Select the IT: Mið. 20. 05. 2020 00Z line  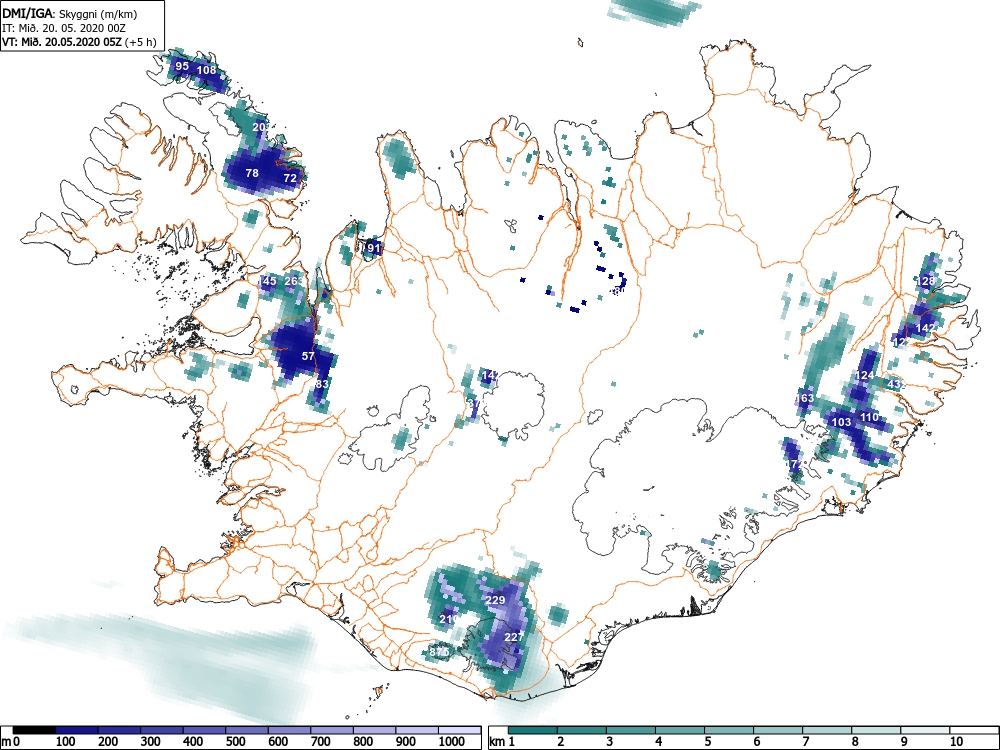pos(62,28)
